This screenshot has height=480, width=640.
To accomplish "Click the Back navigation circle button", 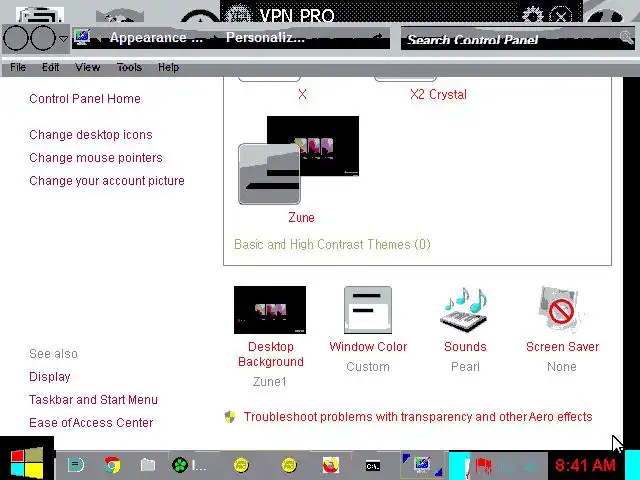I will pyautogui.click(x=16, y=38).
